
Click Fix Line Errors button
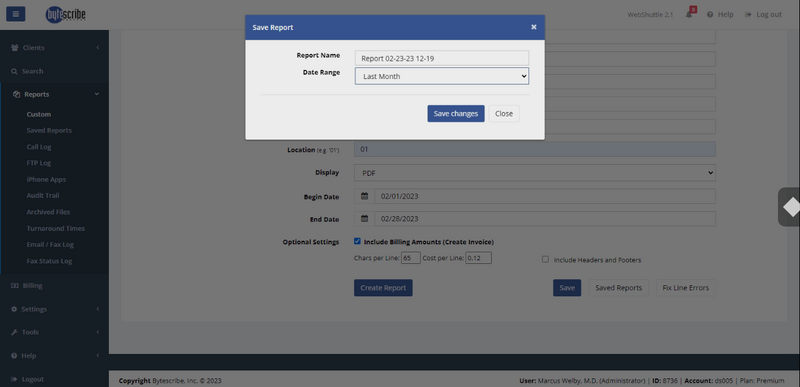point(686,288)
